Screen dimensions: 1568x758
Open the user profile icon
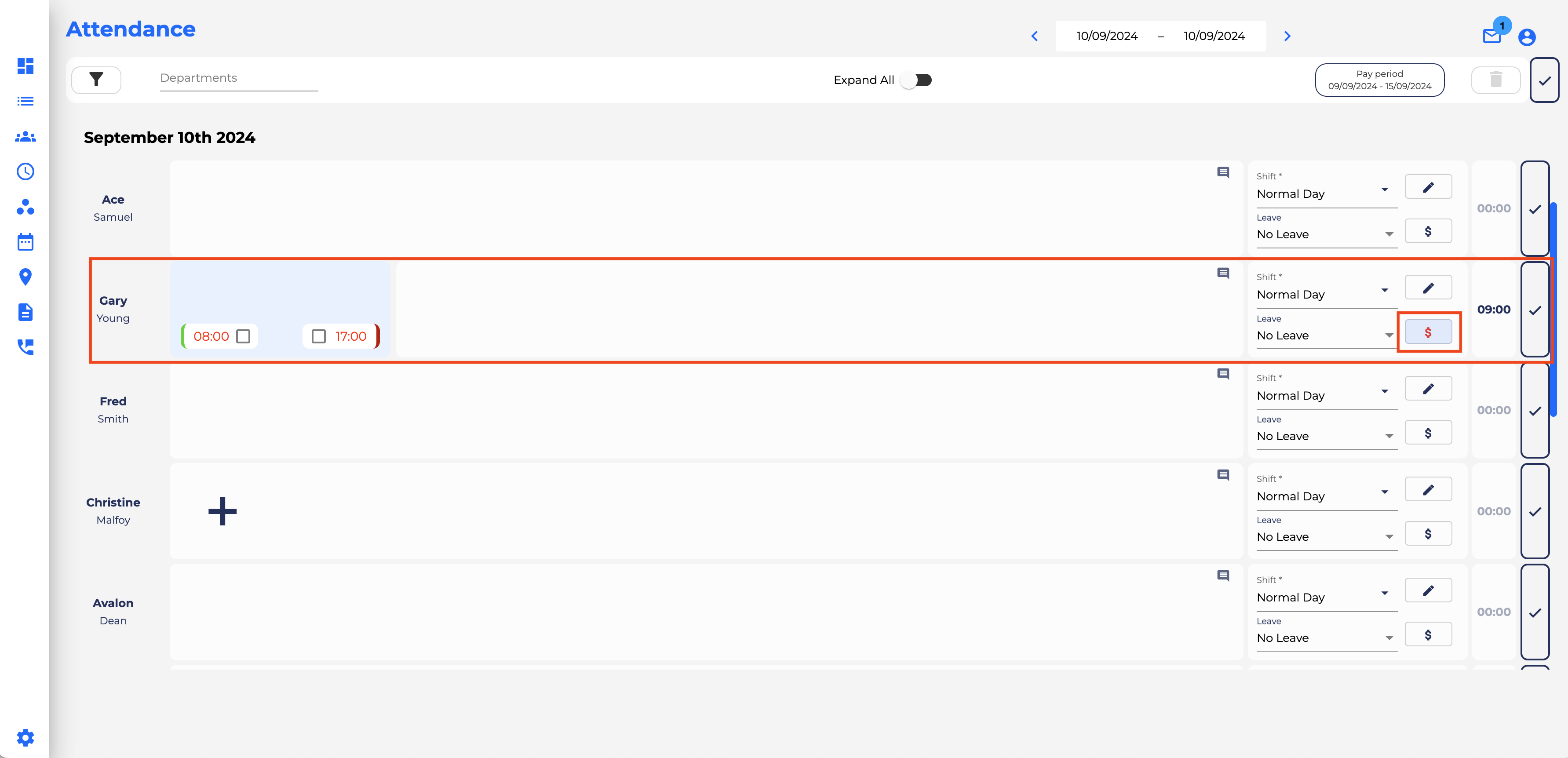[1527, 37]
